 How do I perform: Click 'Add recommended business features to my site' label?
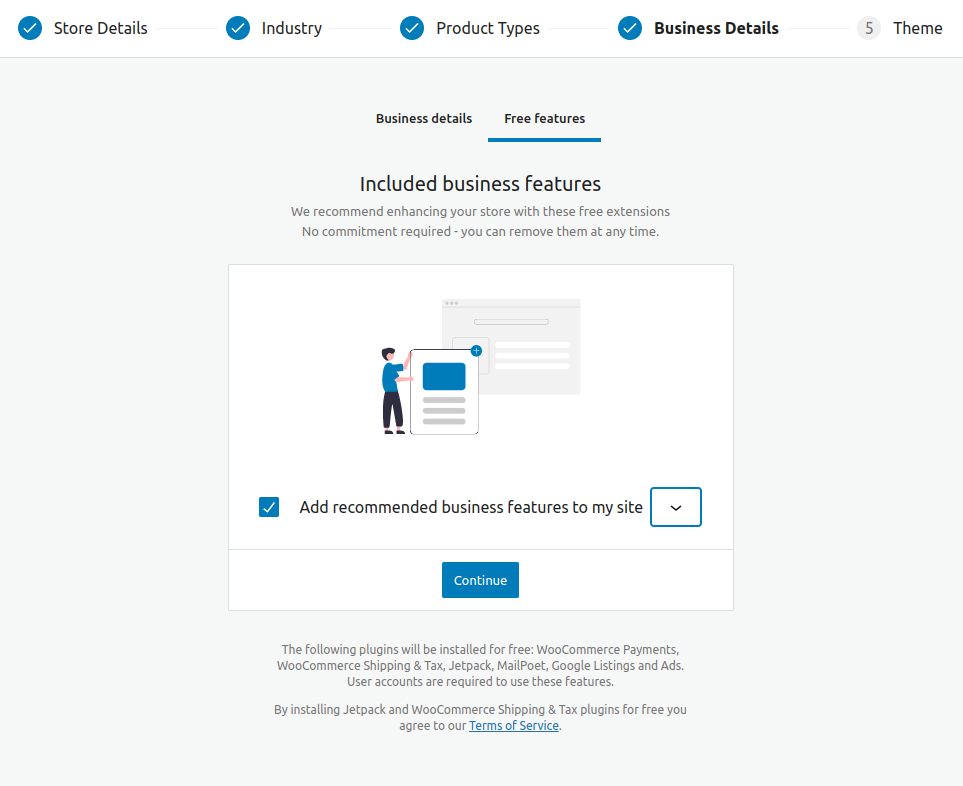click(x=471, y=507)
